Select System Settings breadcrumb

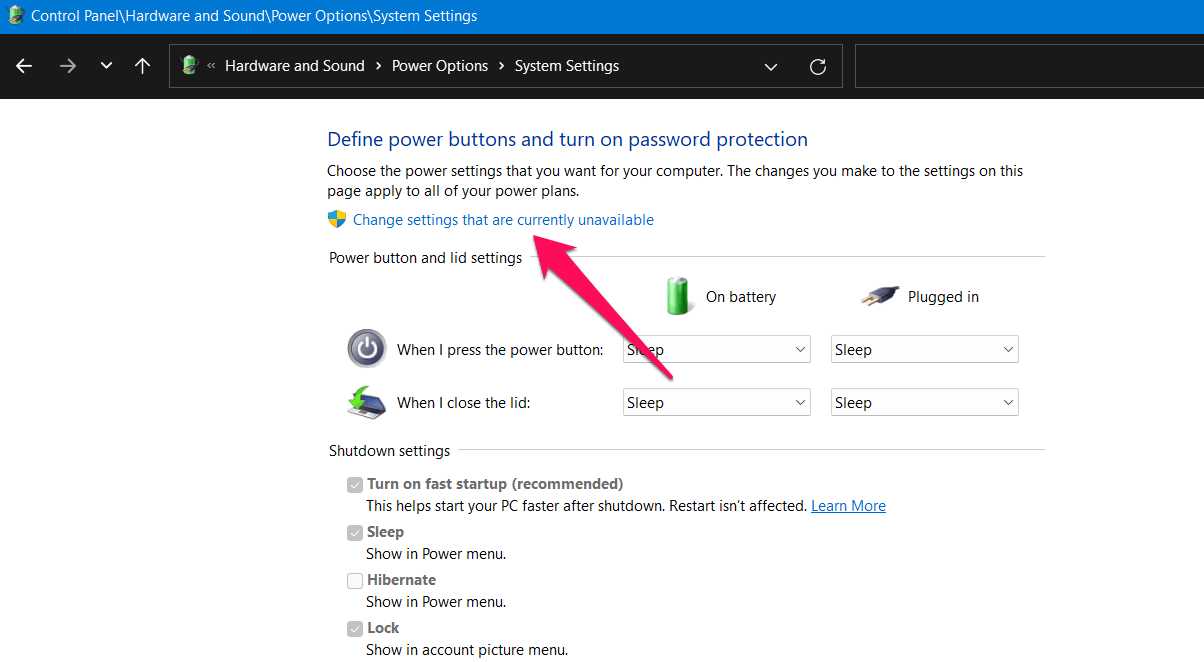567,66
